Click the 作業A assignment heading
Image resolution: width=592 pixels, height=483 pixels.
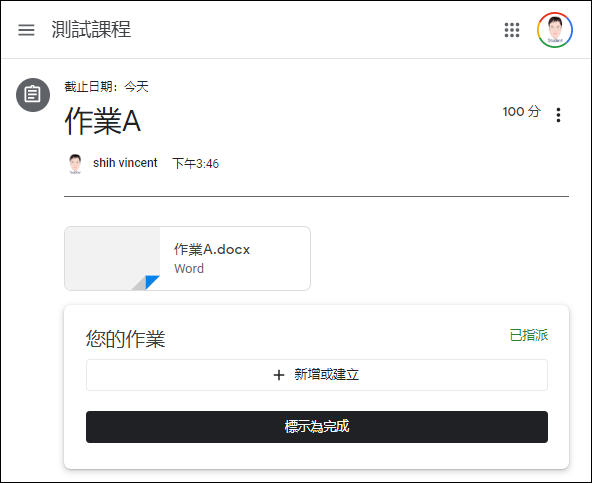(103, 121)
